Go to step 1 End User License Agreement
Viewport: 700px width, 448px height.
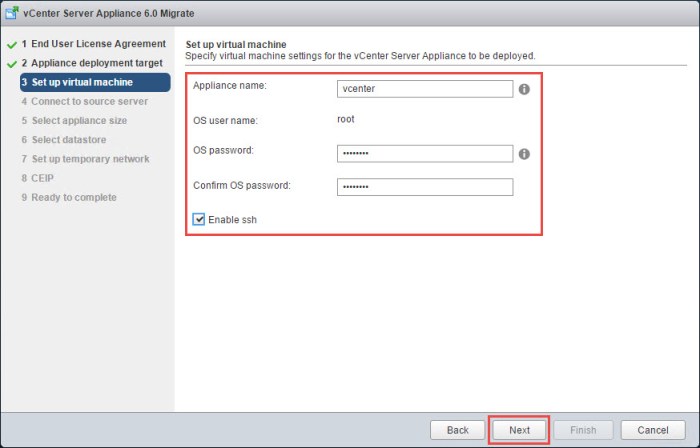click(97, 44)
